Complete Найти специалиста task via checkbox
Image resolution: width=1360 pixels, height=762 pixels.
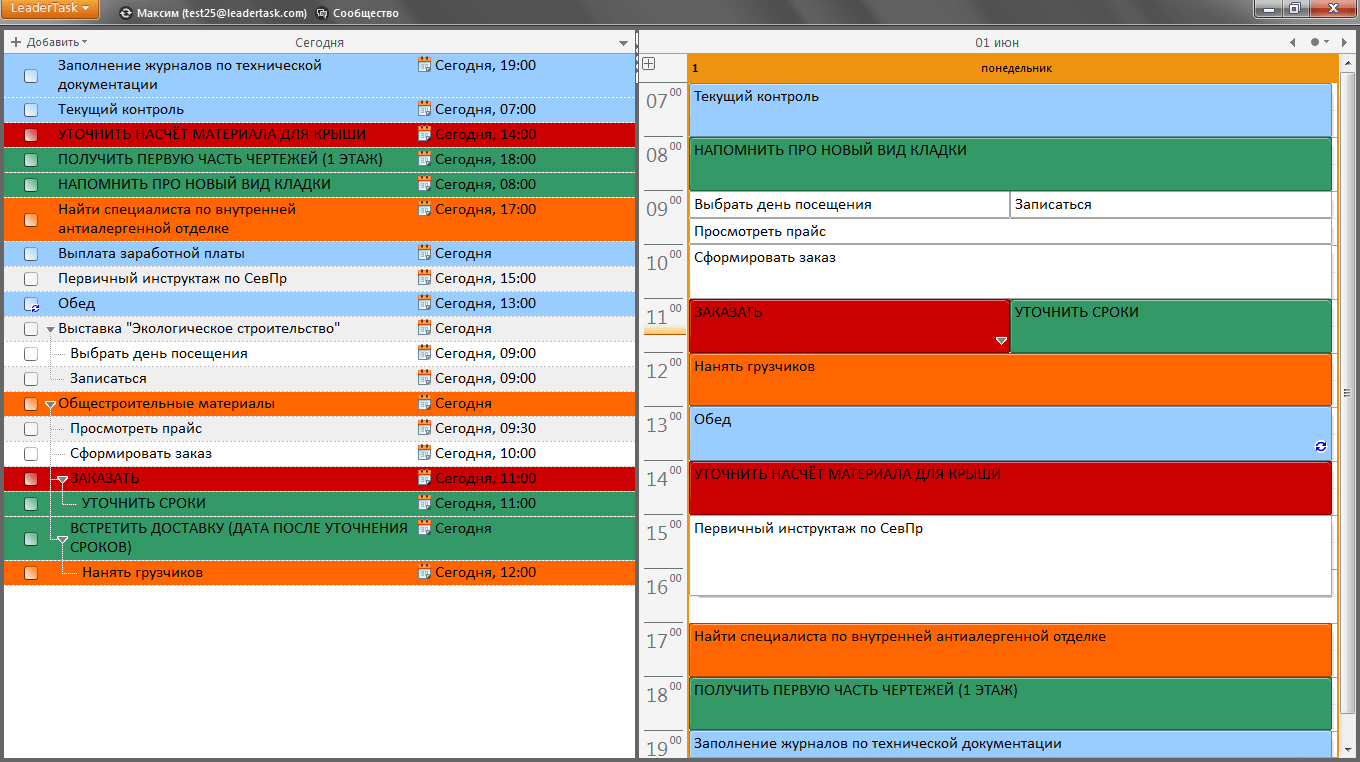click(31, 220)
